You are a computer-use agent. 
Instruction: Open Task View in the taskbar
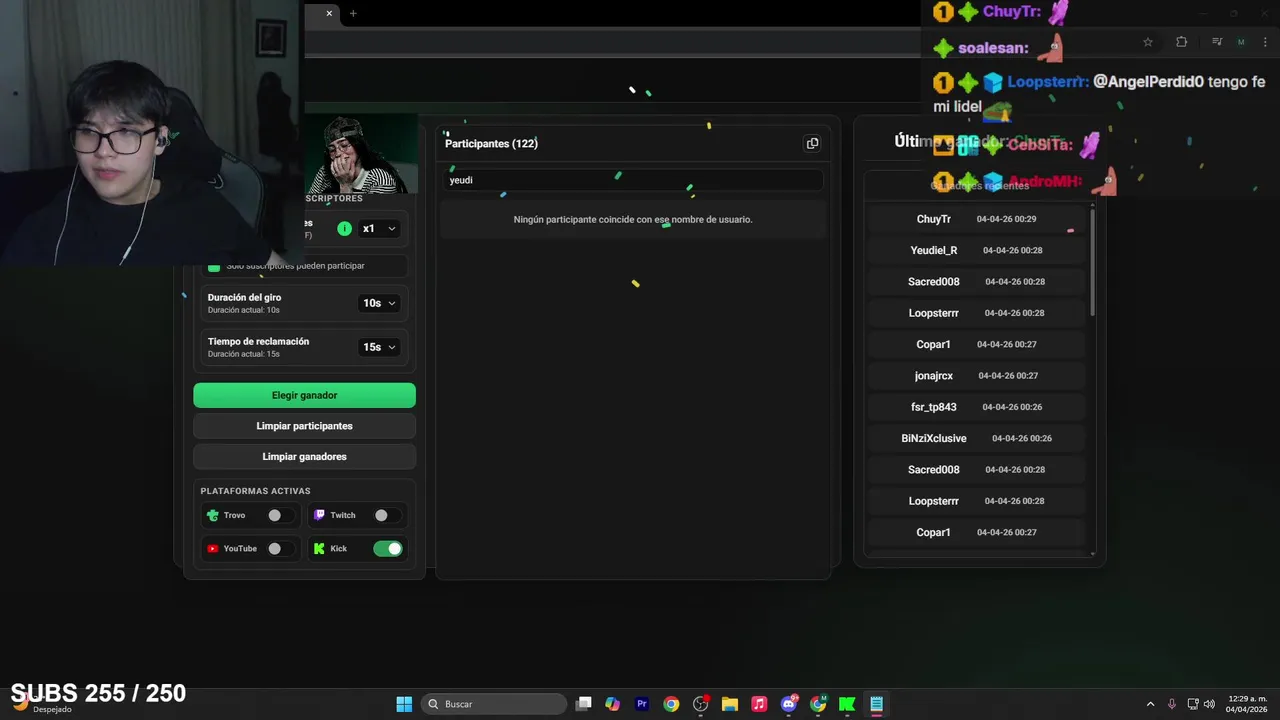(x=584, y=704)
